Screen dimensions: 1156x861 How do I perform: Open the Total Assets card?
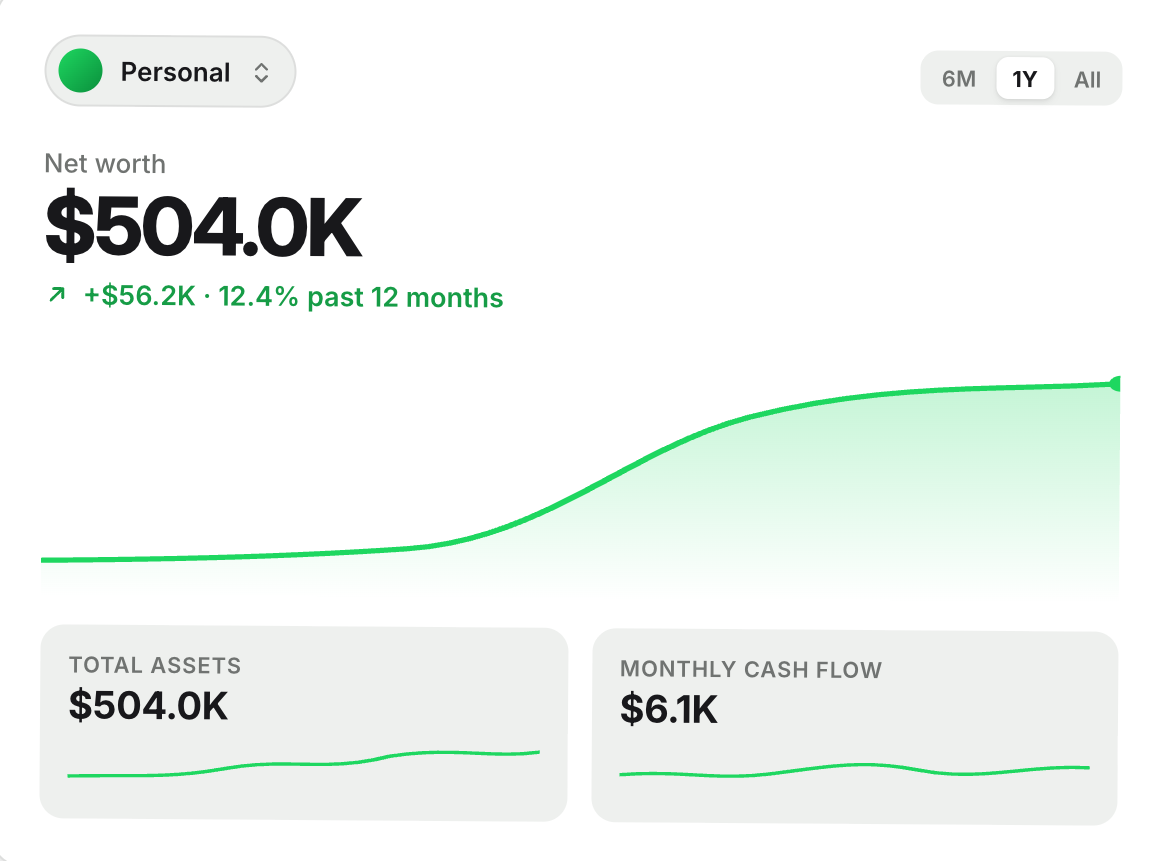pyautogui.click(x=304, y=723)
